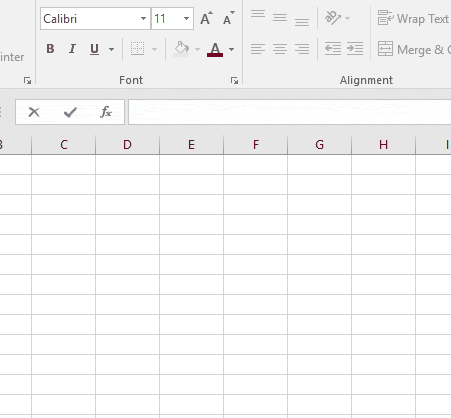This screenshot has width=451, height=418.
Task: Expand the Font size dropdown list
Action: (x=187, y=19)
